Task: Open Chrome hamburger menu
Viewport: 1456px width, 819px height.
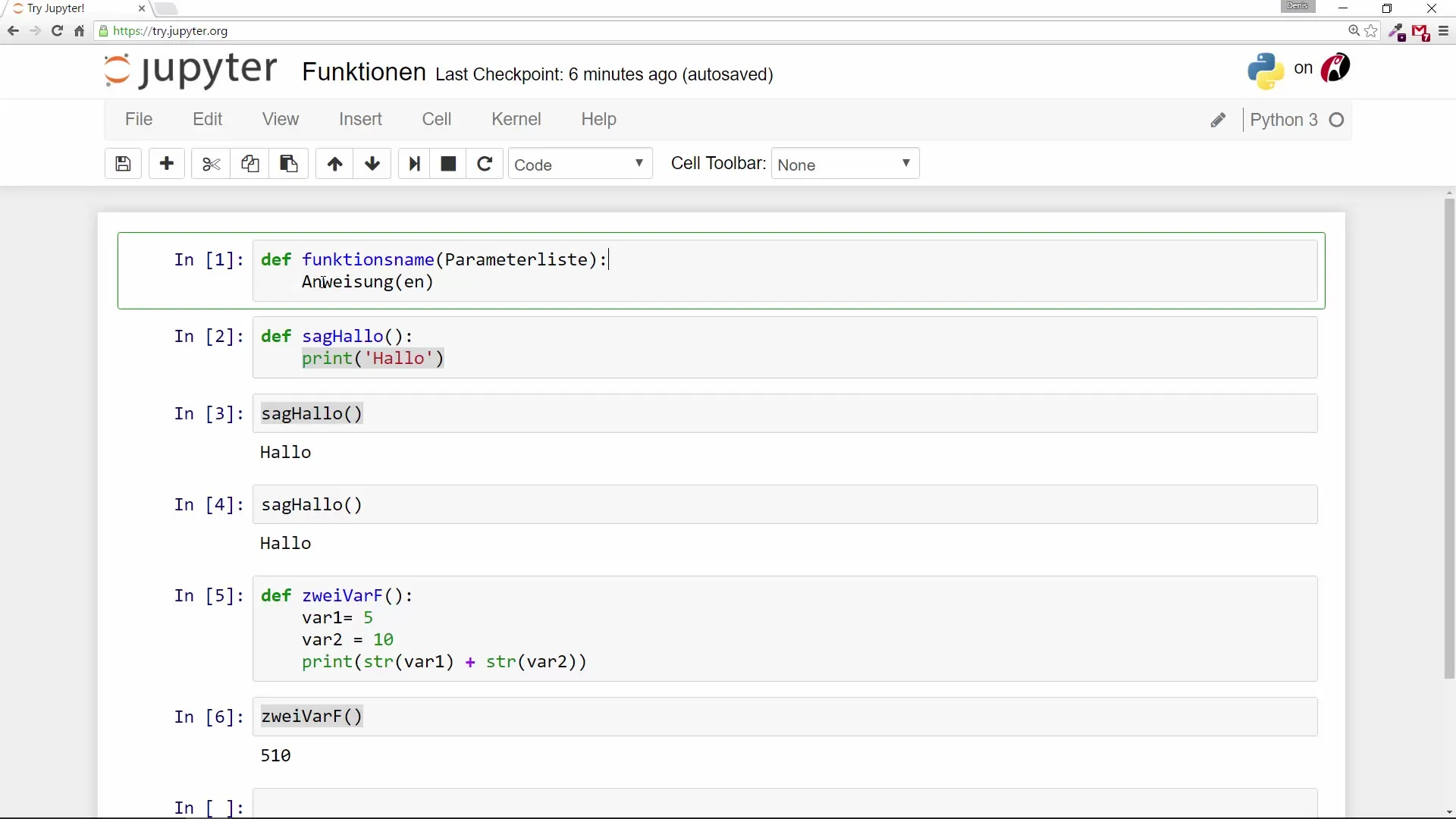Action: pos(1443,31)
